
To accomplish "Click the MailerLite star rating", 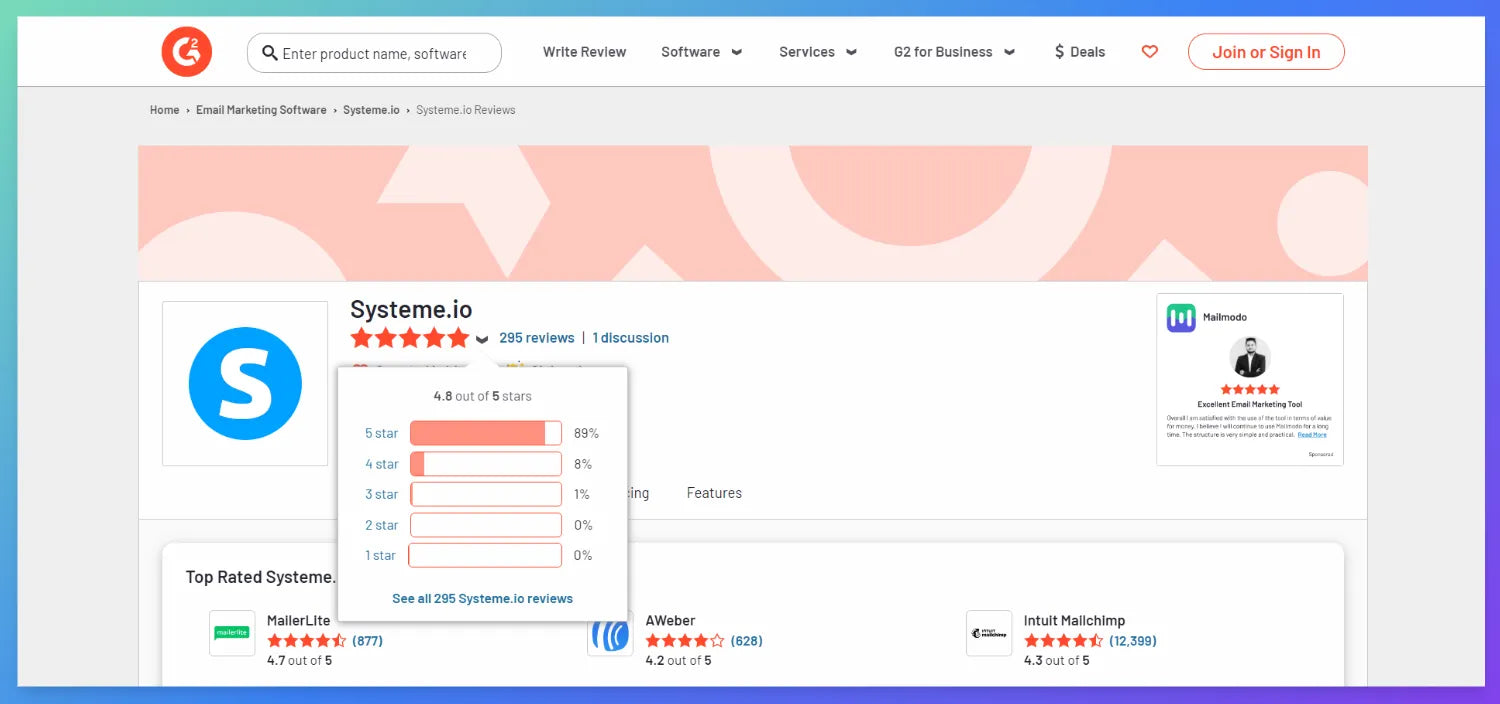I will point(307,641).
